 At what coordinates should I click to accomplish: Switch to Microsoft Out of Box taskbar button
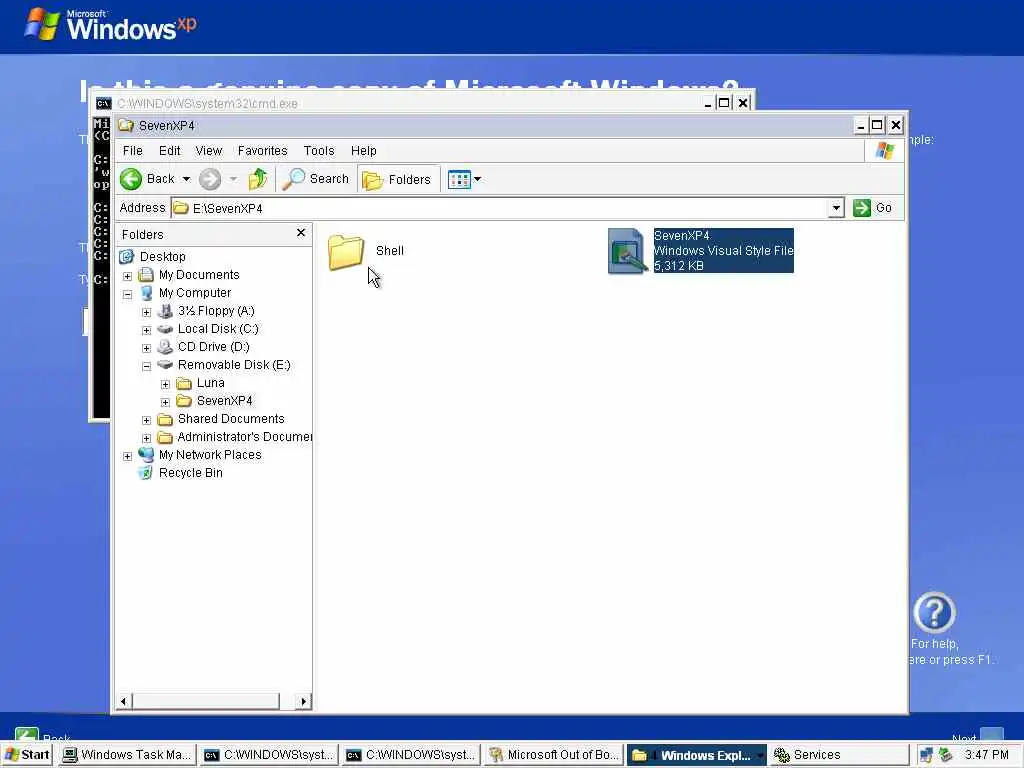click(554, 755)
